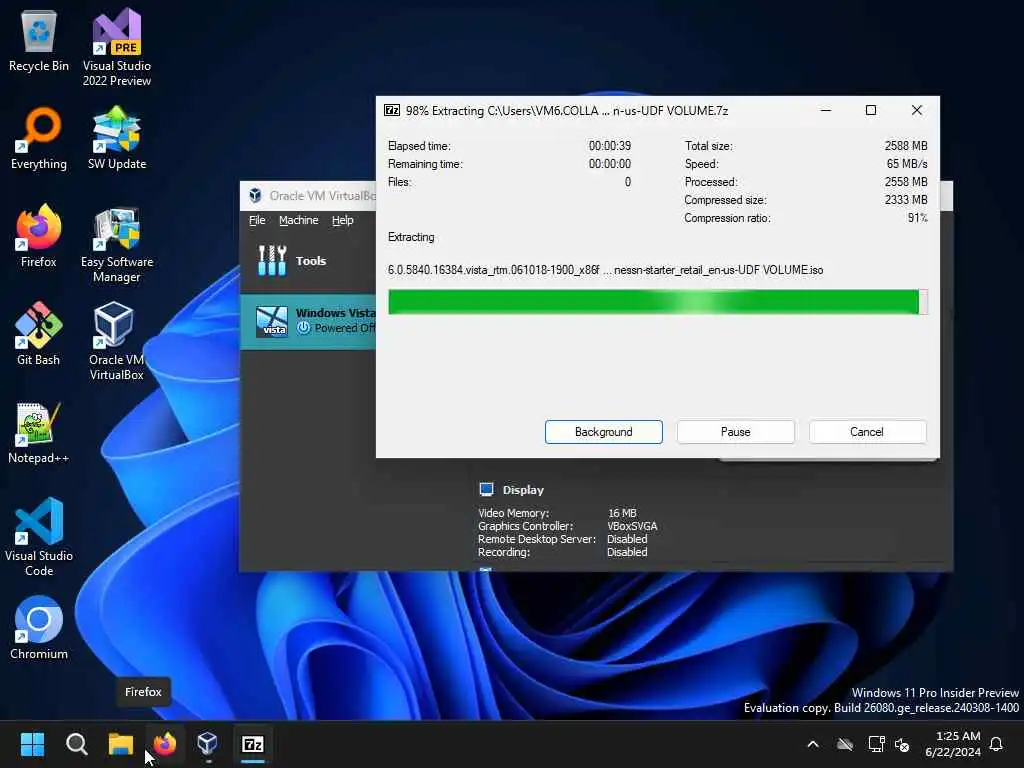Click the Elapsed time value 00:00:39
Viewport: 1024px width, 768px height.
[x=610, y=146]
